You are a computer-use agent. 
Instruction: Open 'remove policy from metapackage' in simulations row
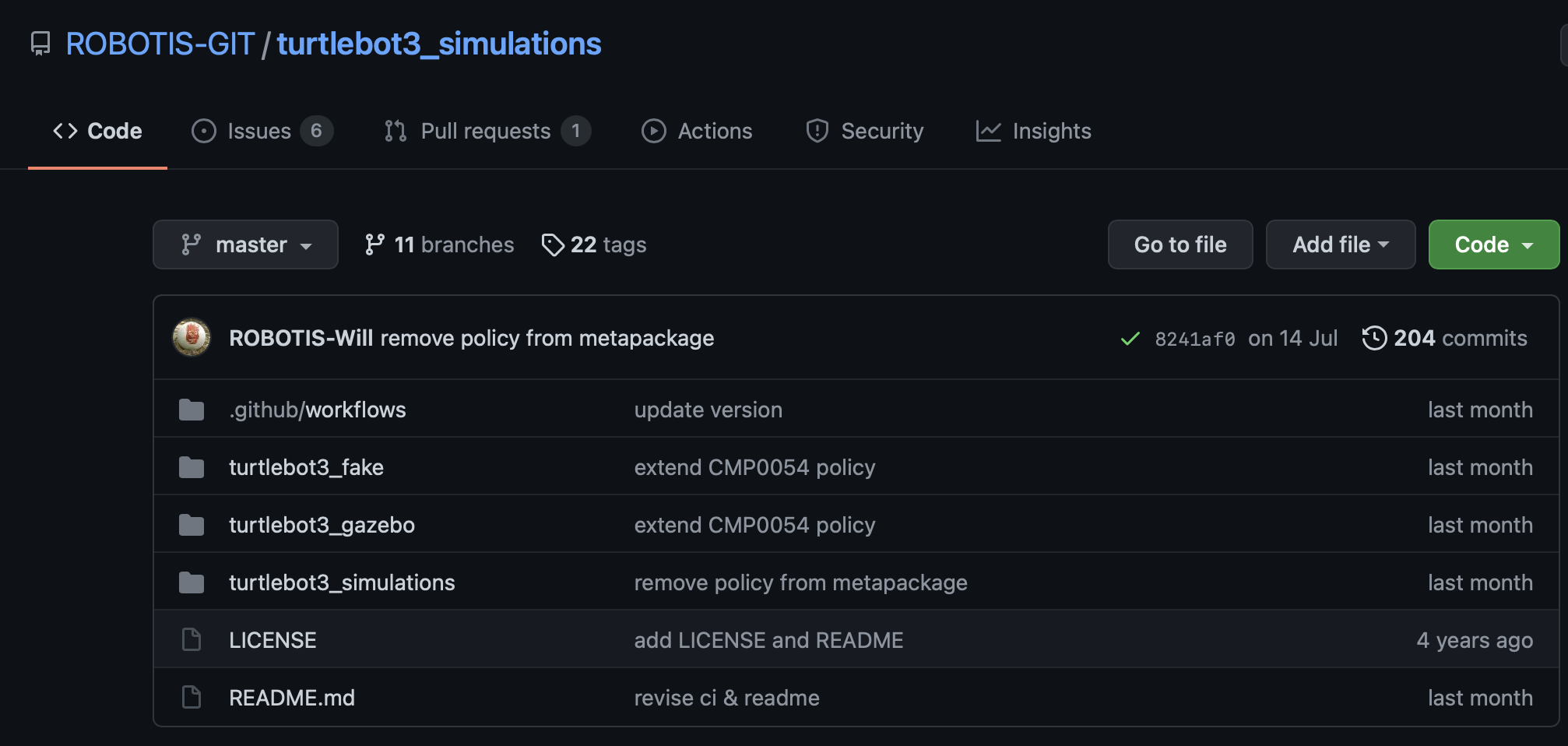[801, 582]
